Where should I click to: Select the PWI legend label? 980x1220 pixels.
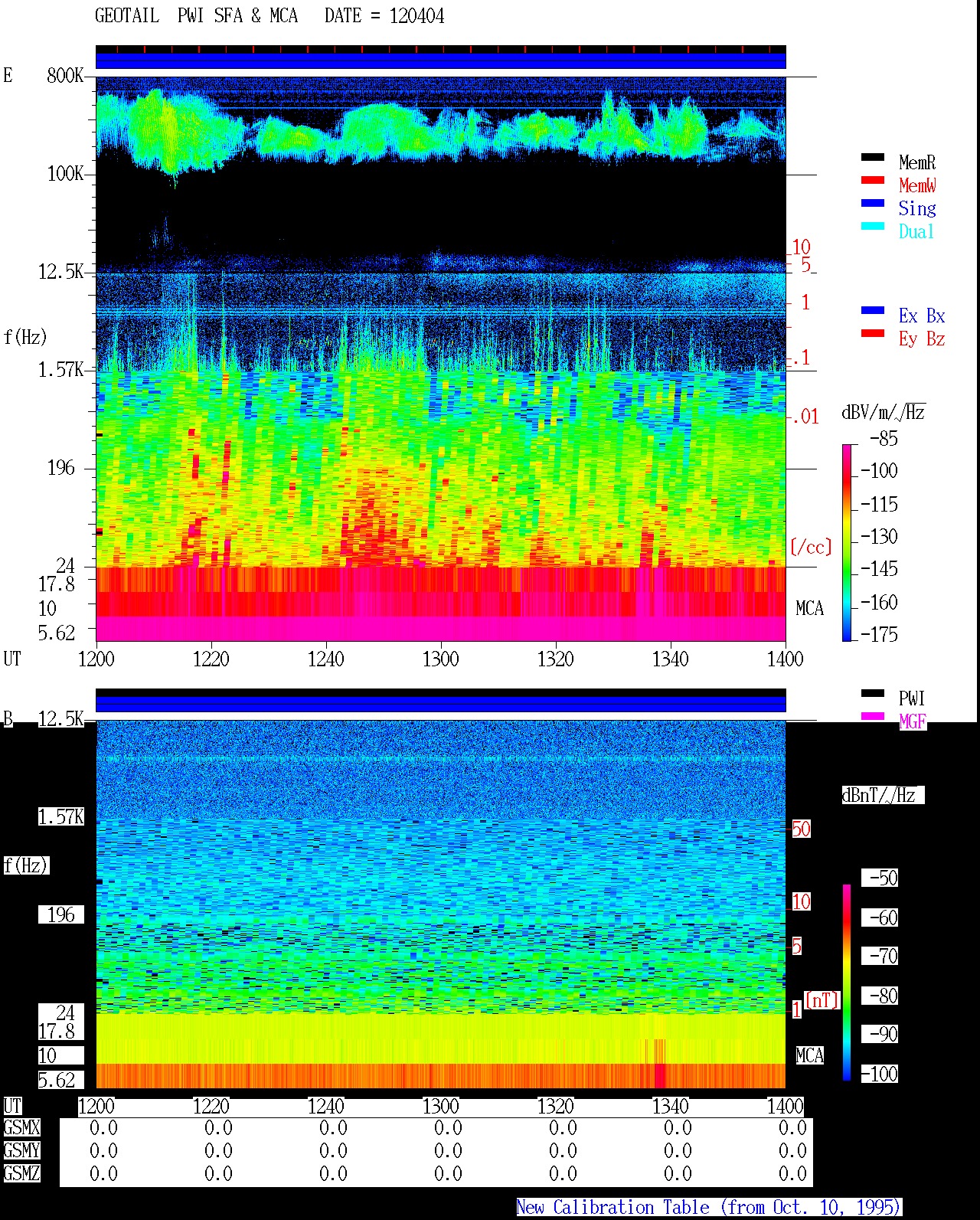point(912,698)
